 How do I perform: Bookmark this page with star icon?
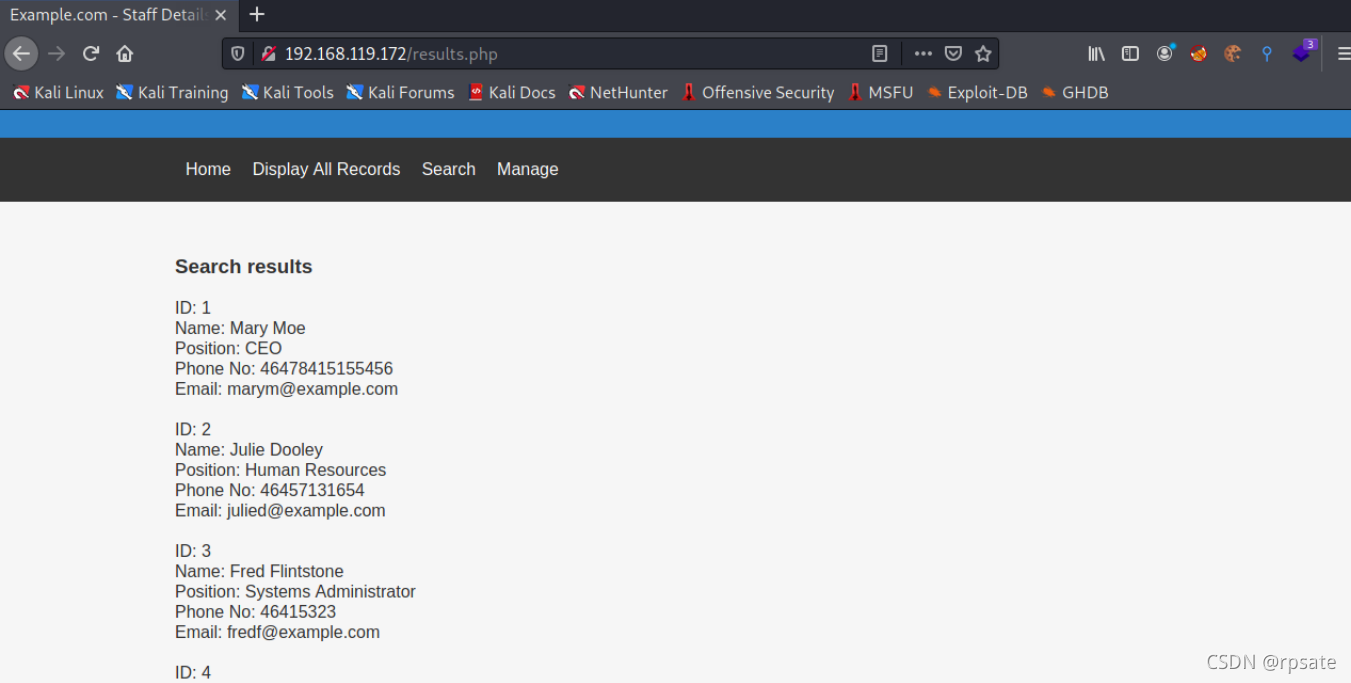click(983, 54)
